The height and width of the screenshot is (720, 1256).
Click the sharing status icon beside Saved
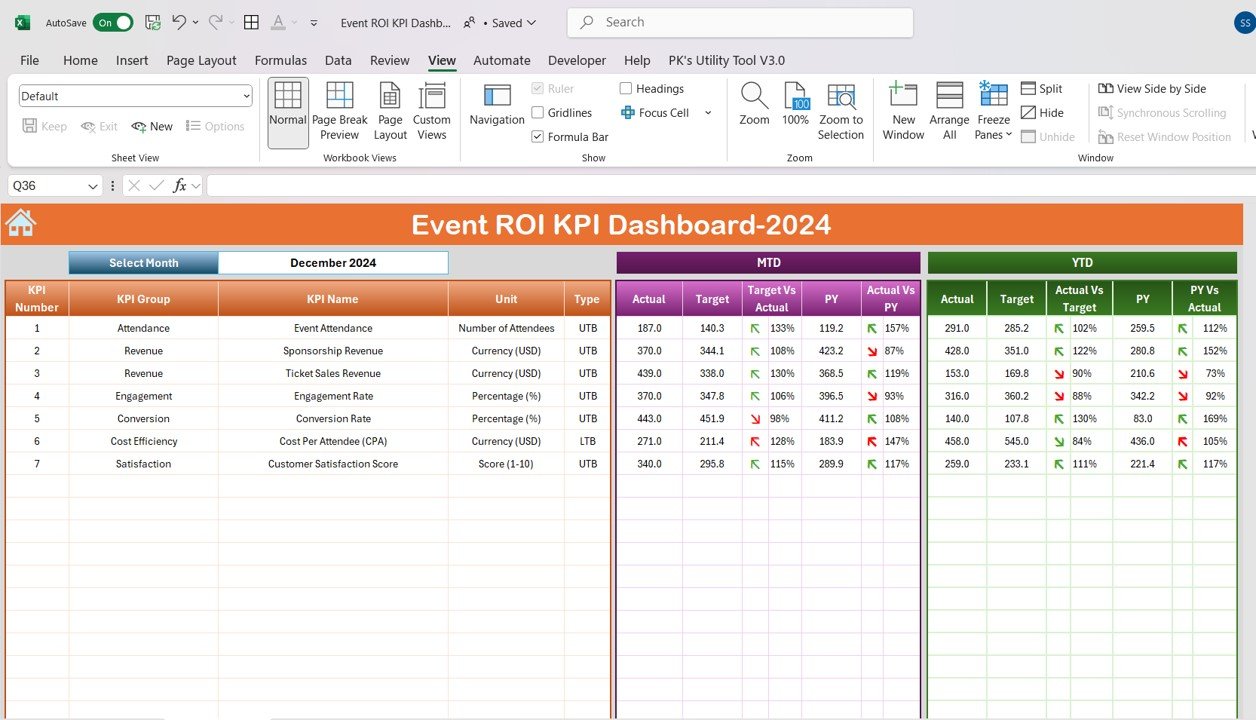470,22
